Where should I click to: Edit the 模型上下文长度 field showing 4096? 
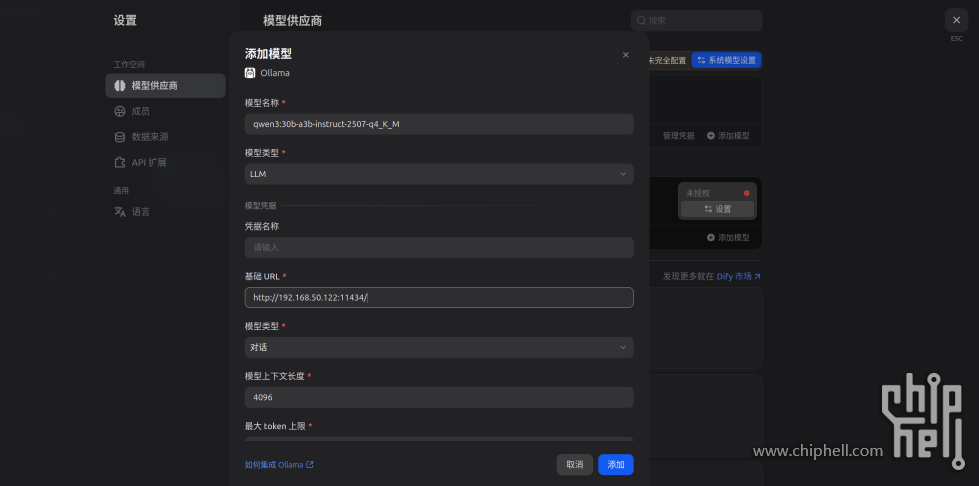439,397
